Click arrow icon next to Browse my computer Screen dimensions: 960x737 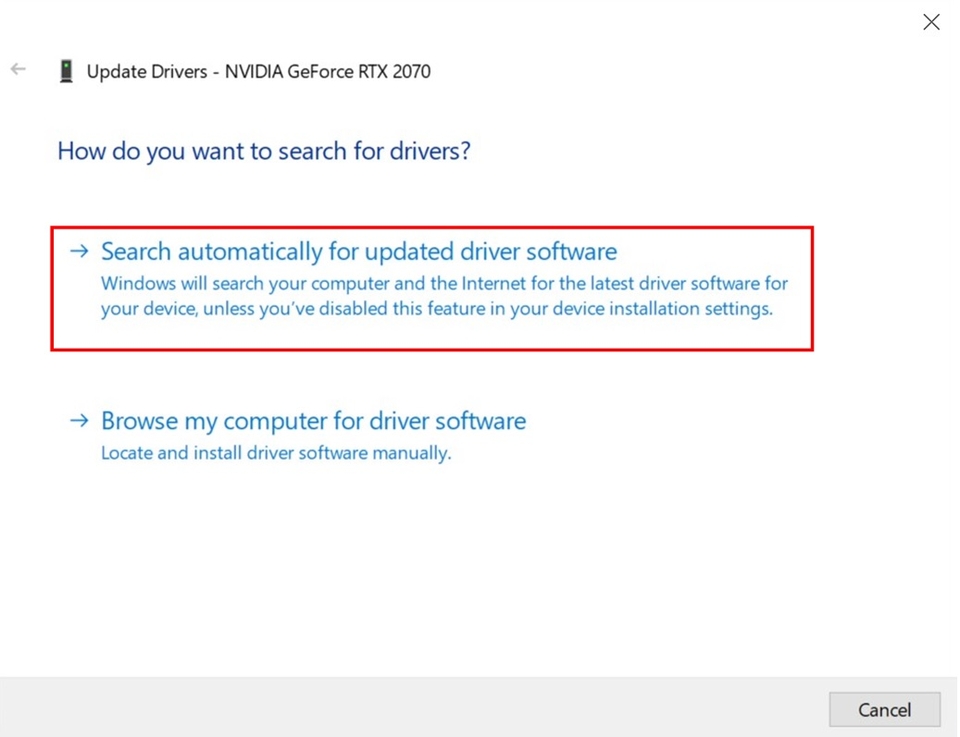click(x=79, y=421)
